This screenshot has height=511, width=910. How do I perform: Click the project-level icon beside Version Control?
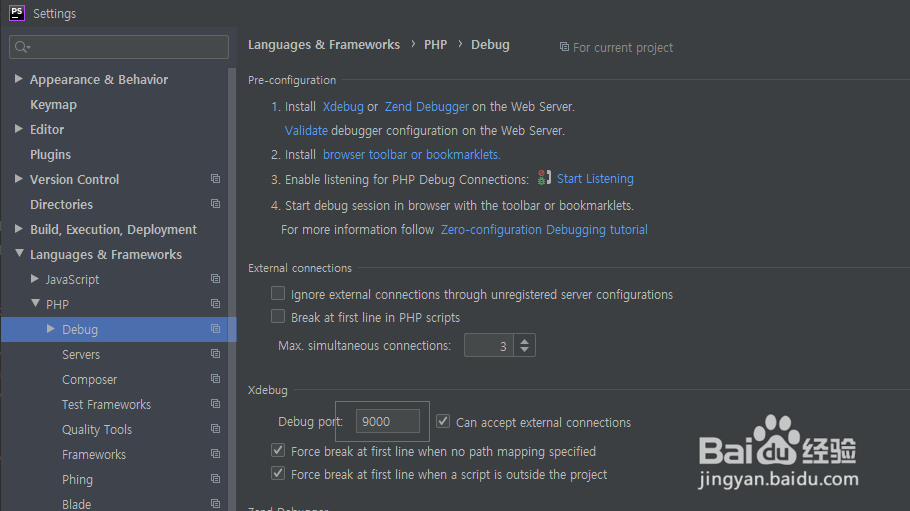(215, 179)
